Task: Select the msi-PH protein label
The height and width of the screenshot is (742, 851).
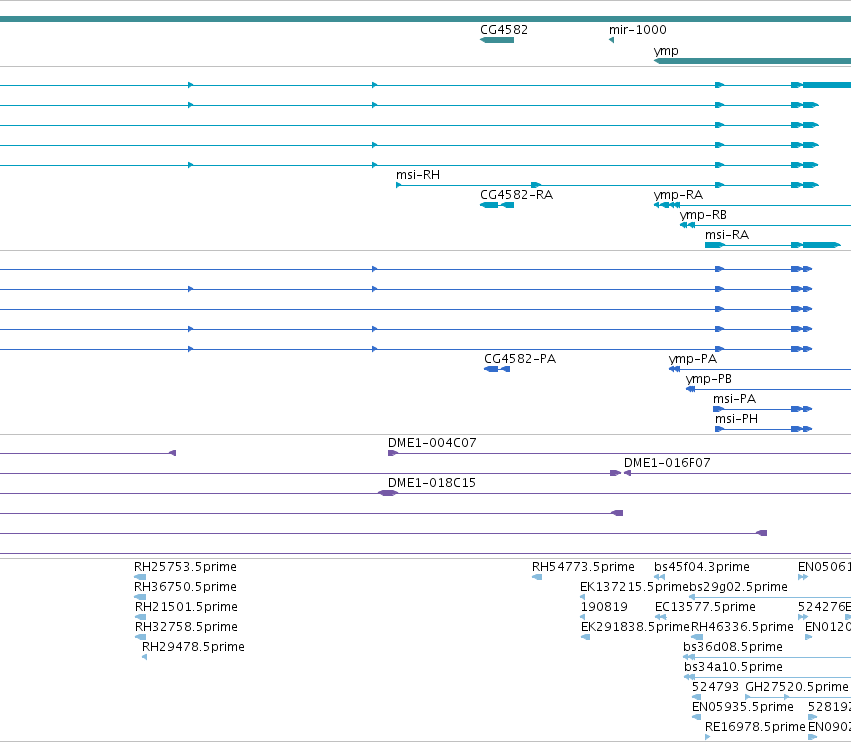Action: click(736, 419)
